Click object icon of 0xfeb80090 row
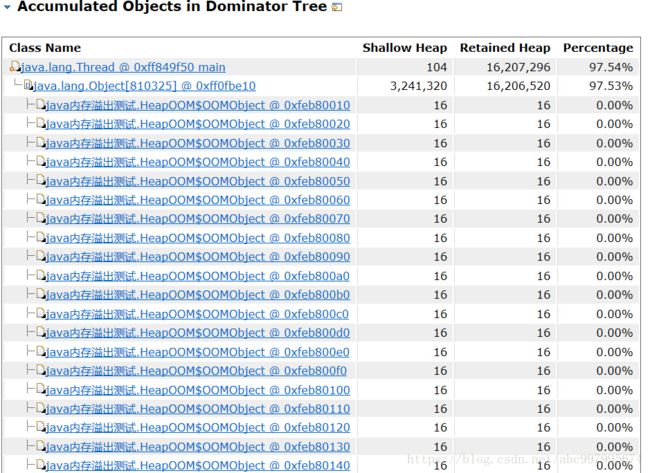Screen dimensions: 650x473 (41, 256)
